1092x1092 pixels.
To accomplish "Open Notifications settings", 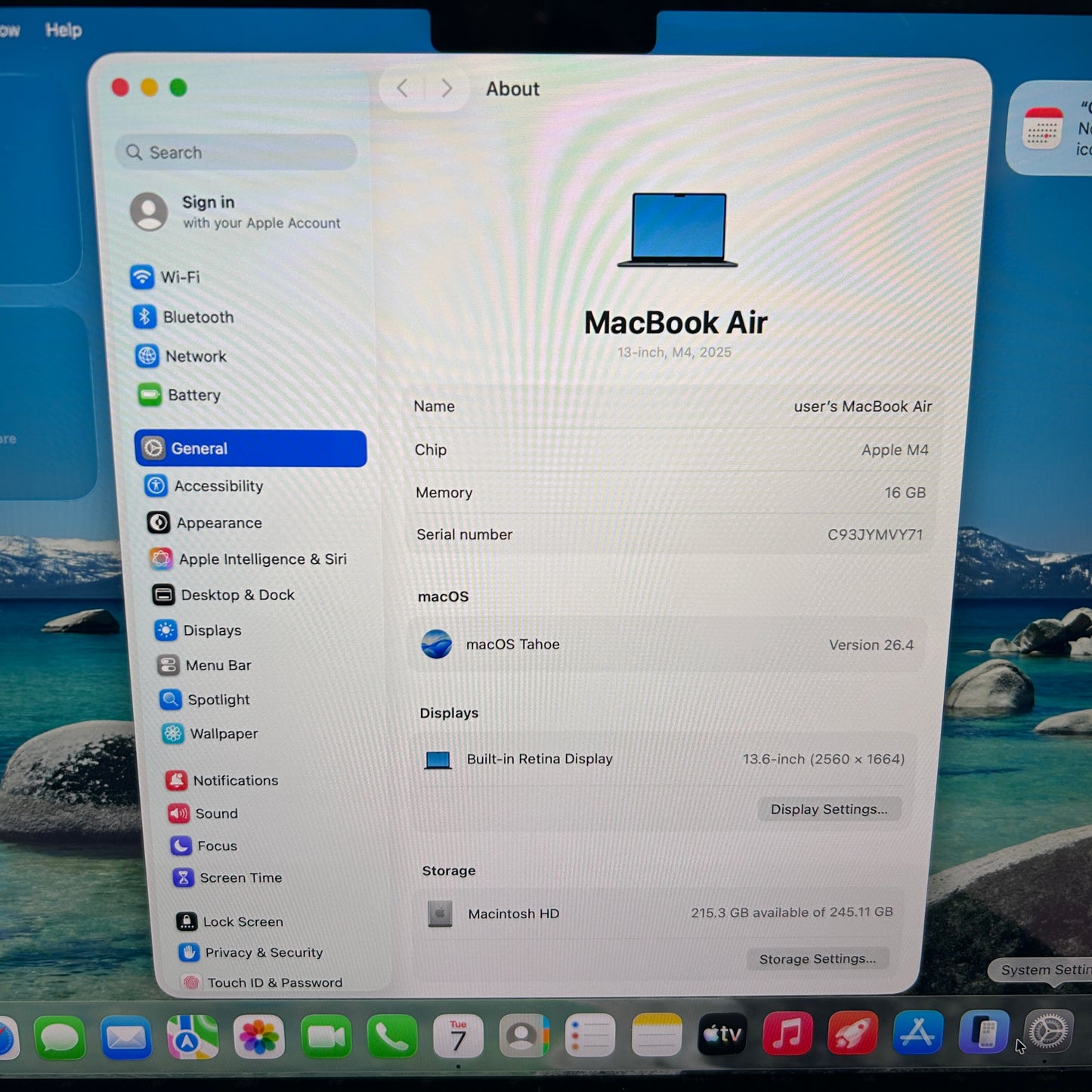I will pyautogui.click(x=236, y=781).
